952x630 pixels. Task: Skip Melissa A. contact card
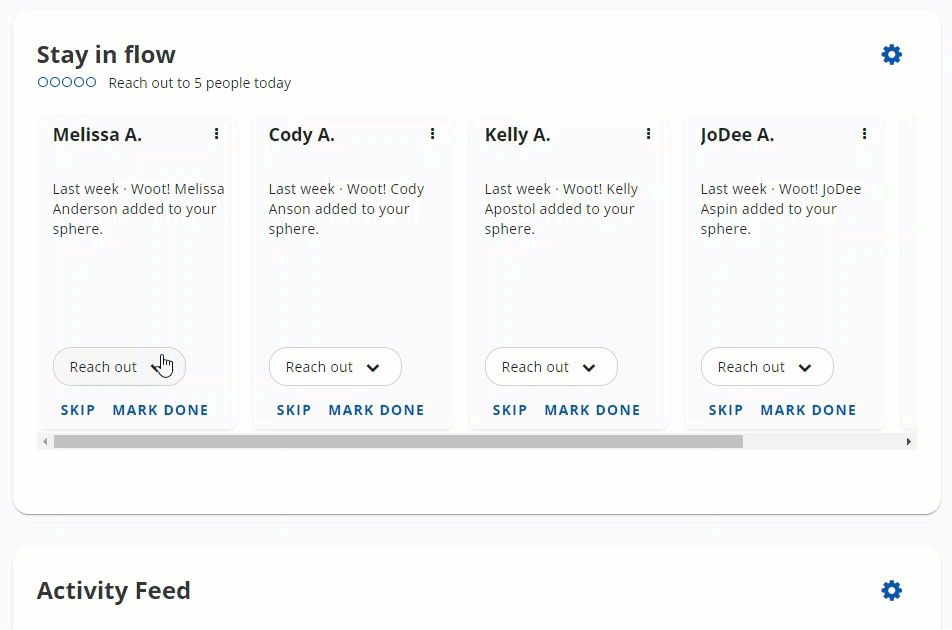click(78, 410)
